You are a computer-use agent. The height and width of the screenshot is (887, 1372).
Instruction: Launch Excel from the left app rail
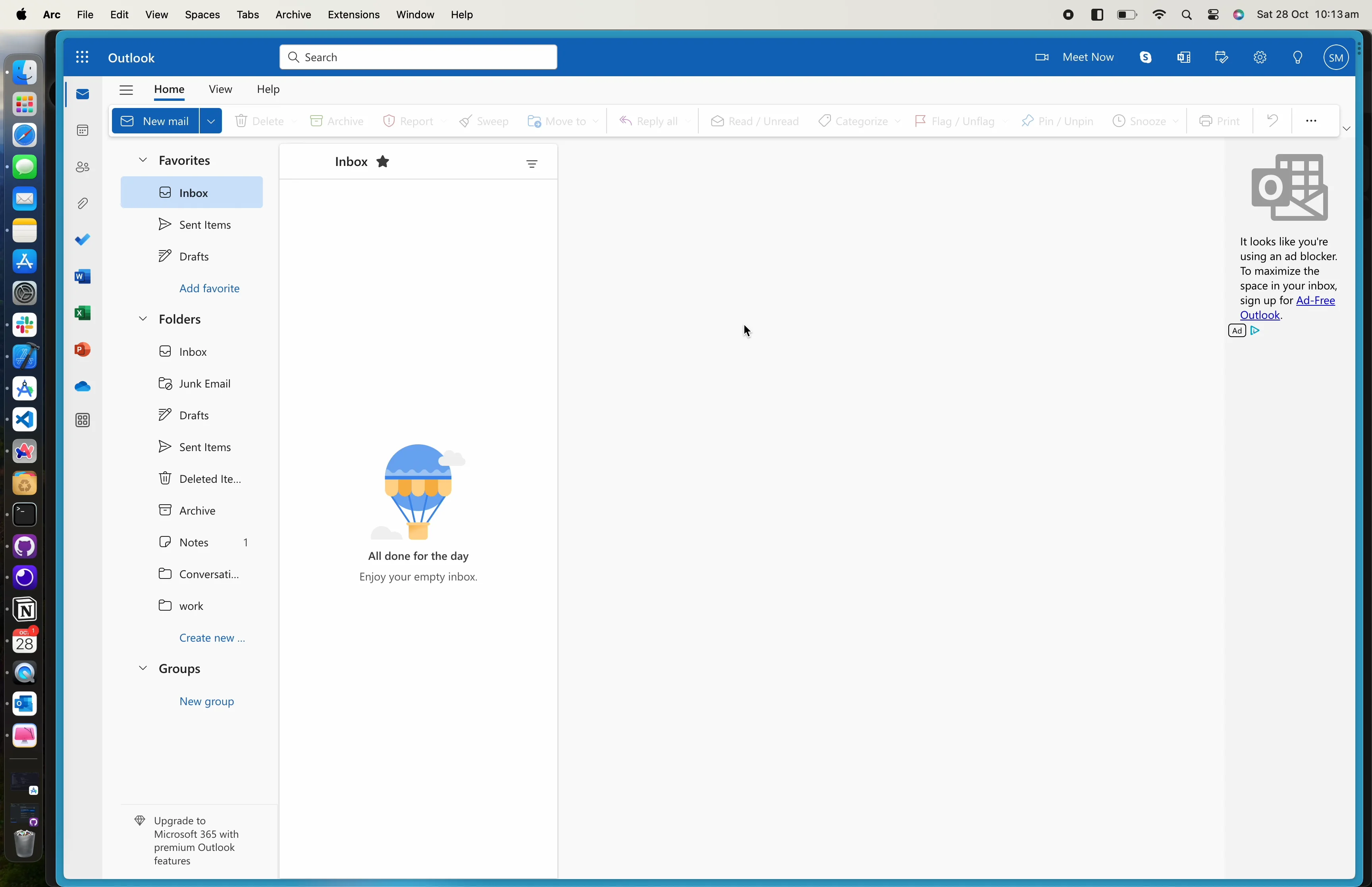point(83,313)
